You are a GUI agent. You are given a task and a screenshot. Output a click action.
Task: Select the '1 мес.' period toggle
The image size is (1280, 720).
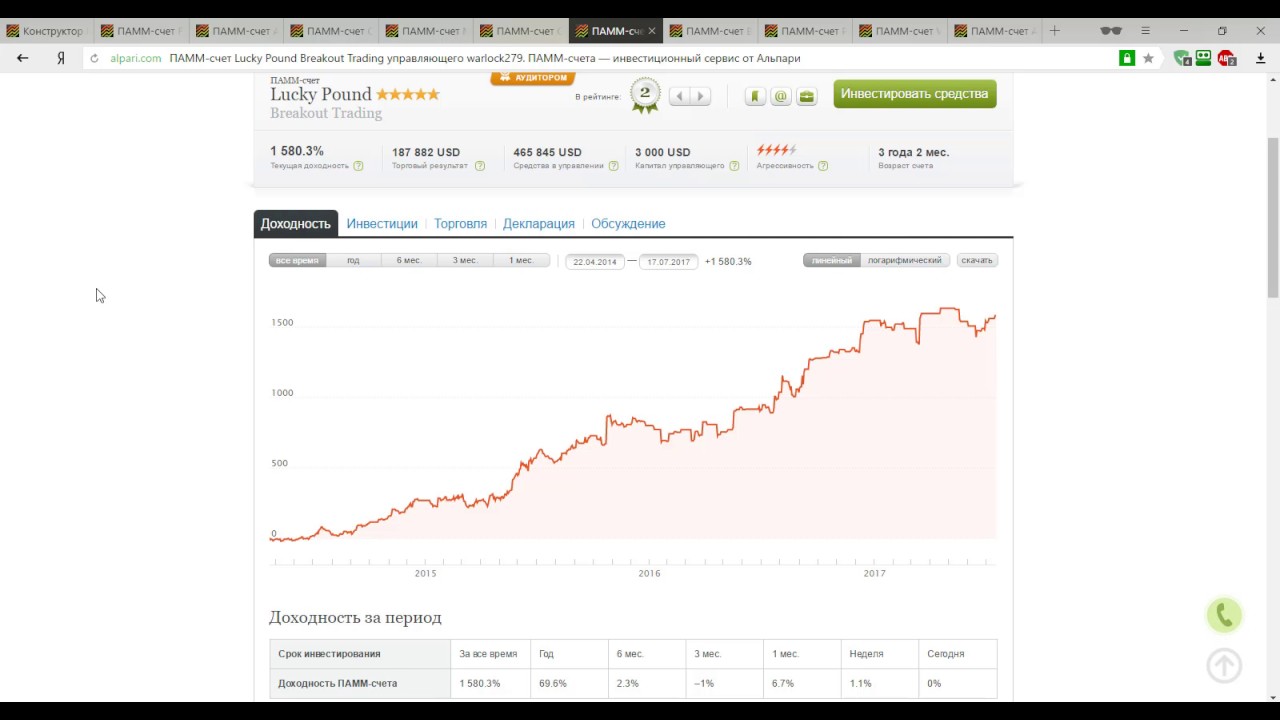click(521, 260)
